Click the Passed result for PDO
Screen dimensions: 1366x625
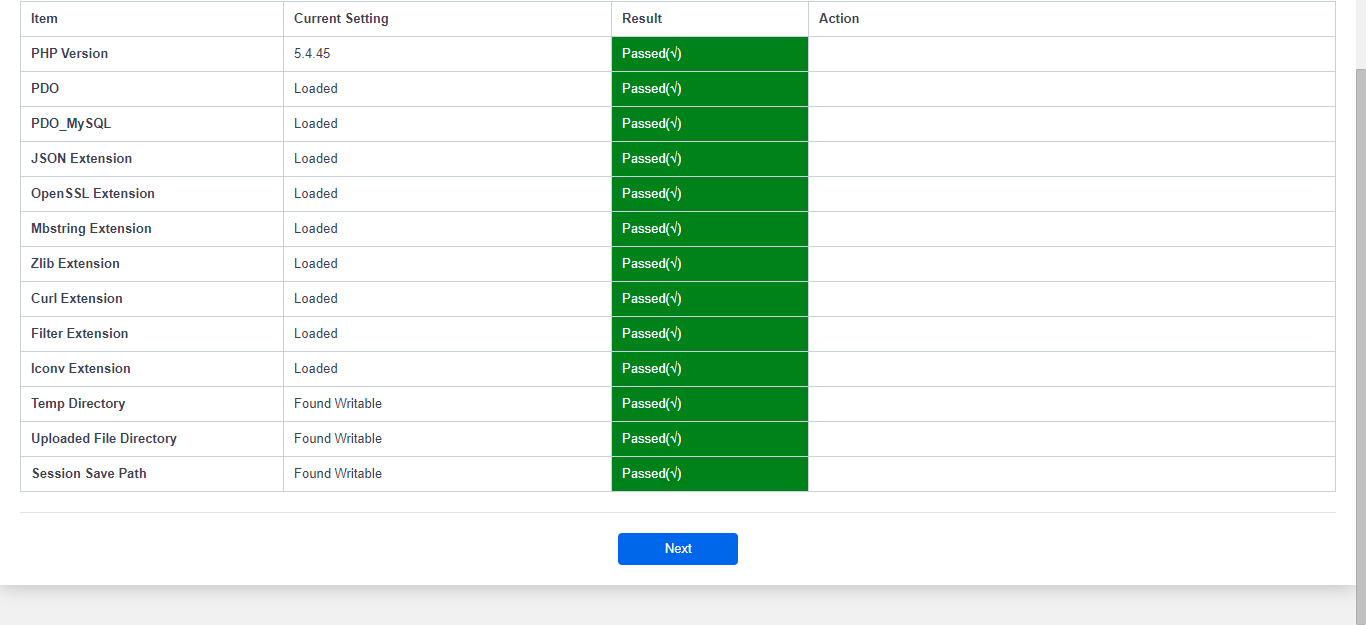pos(652,88)
